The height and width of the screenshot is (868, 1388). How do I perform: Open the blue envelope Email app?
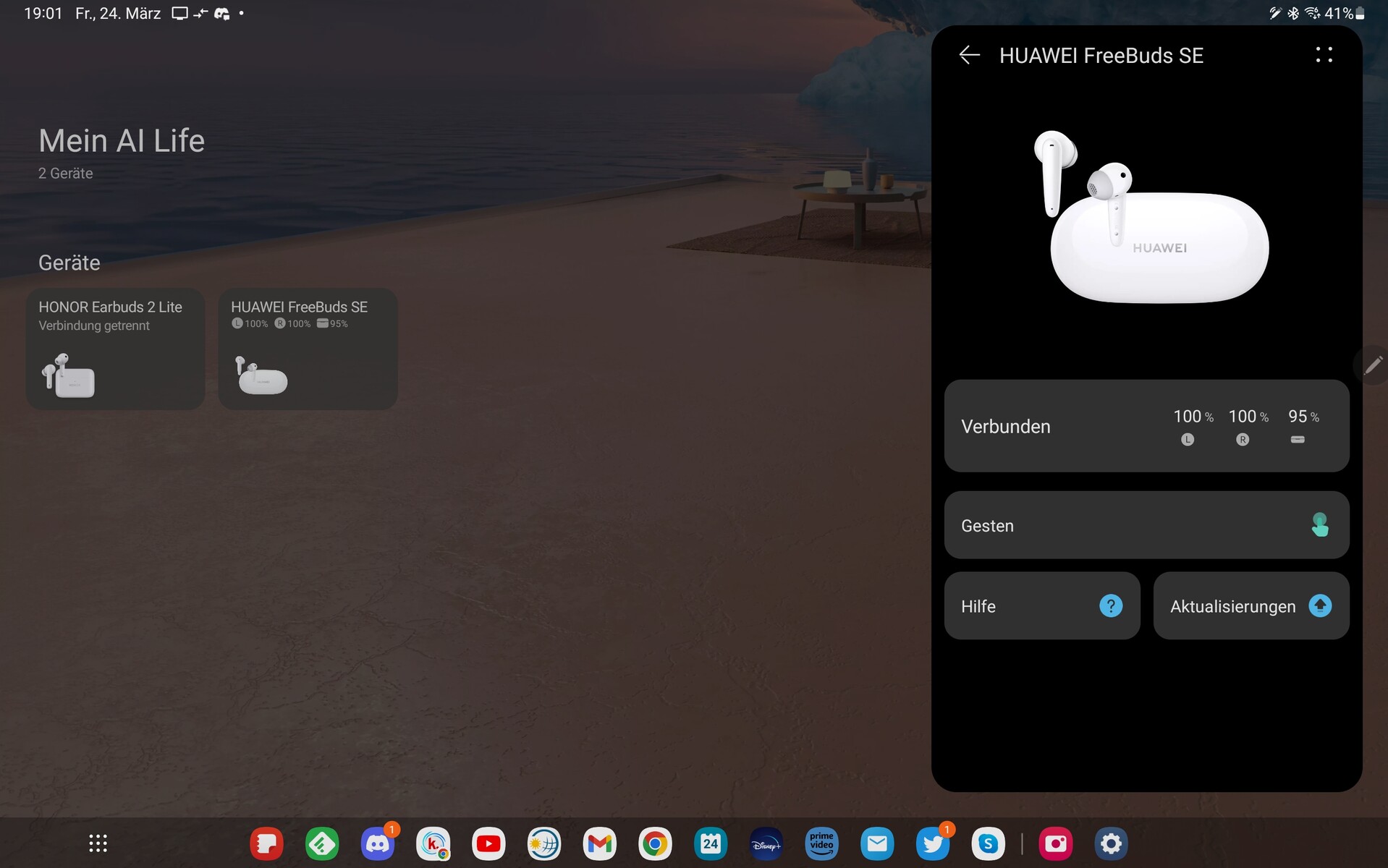(x=877, y=843)
